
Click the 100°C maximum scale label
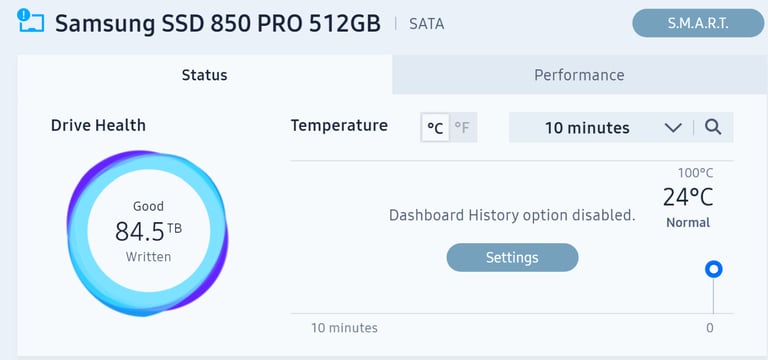coord(696,173)
